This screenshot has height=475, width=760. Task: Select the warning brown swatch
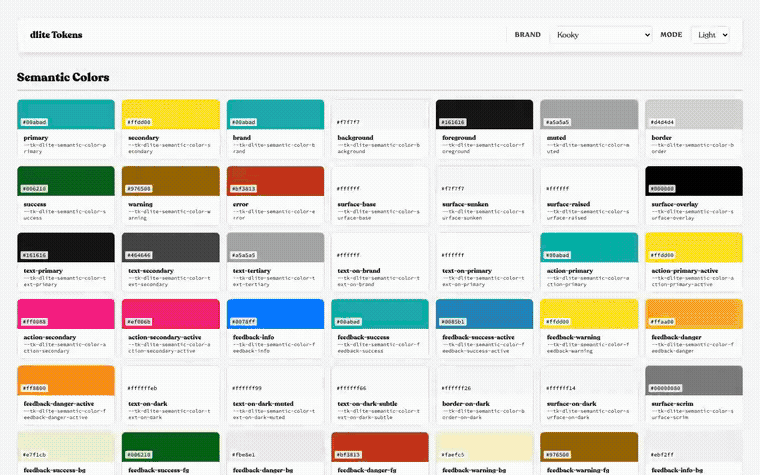[x=171, y=181]
